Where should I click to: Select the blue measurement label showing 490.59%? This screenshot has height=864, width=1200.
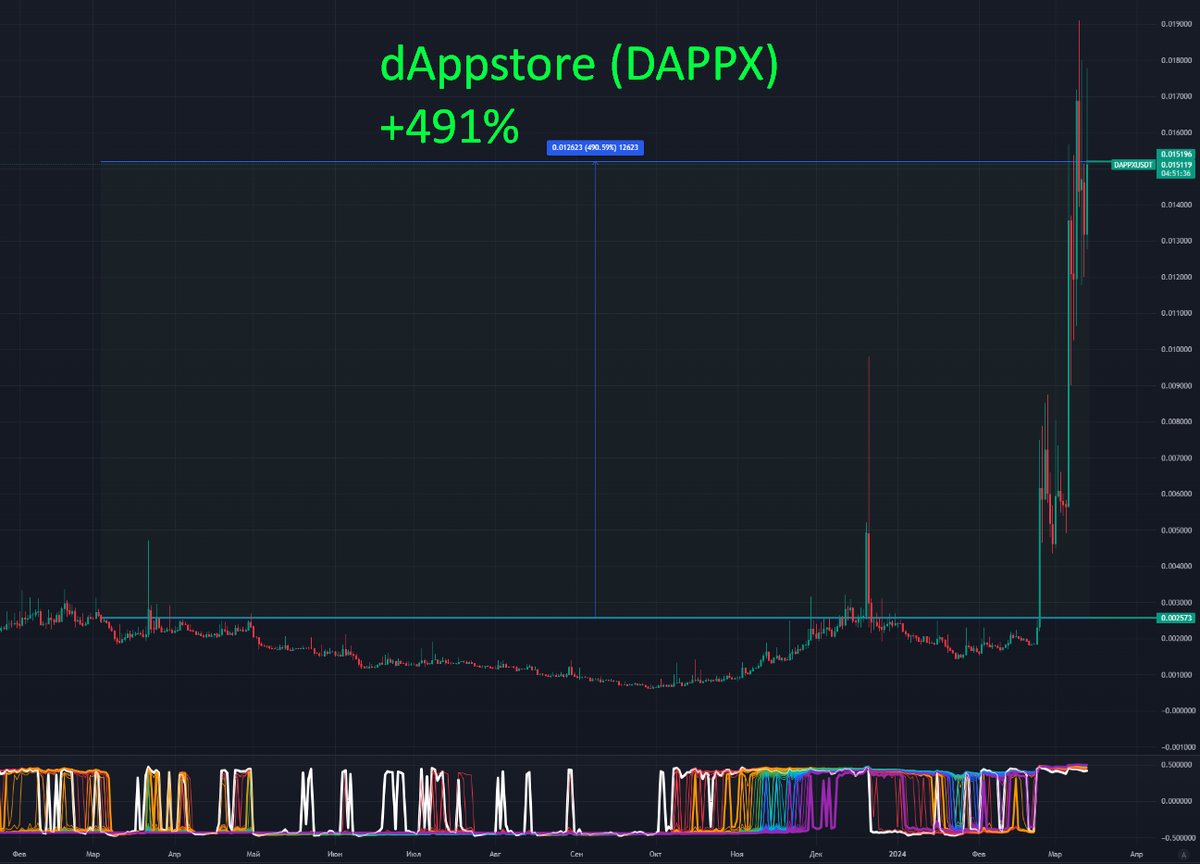[594, 148]
